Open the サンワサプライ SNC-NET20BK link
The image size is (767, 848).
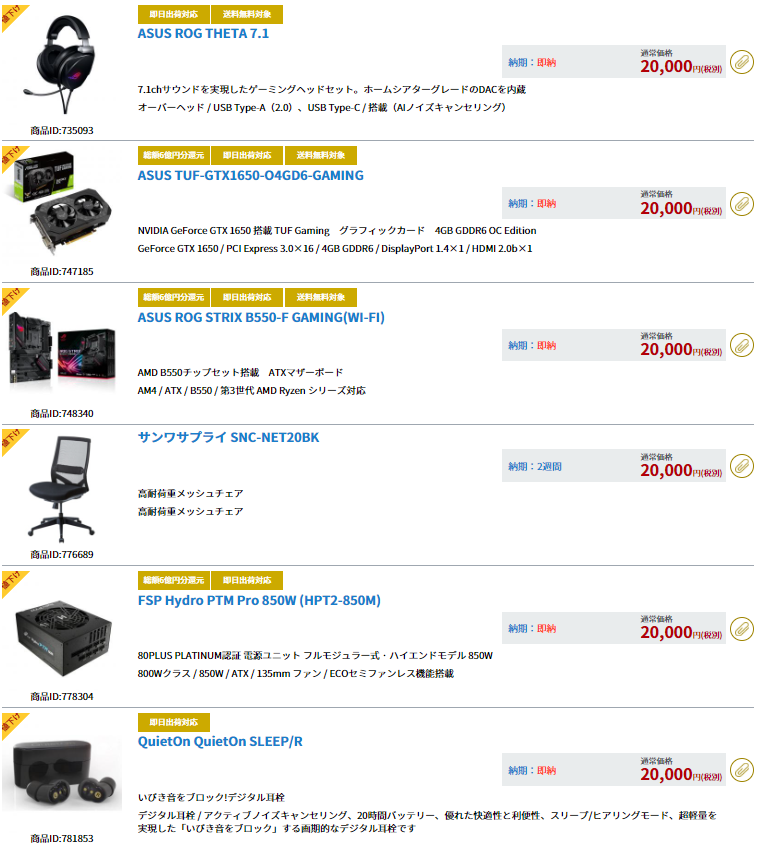(x=228, y=438)
